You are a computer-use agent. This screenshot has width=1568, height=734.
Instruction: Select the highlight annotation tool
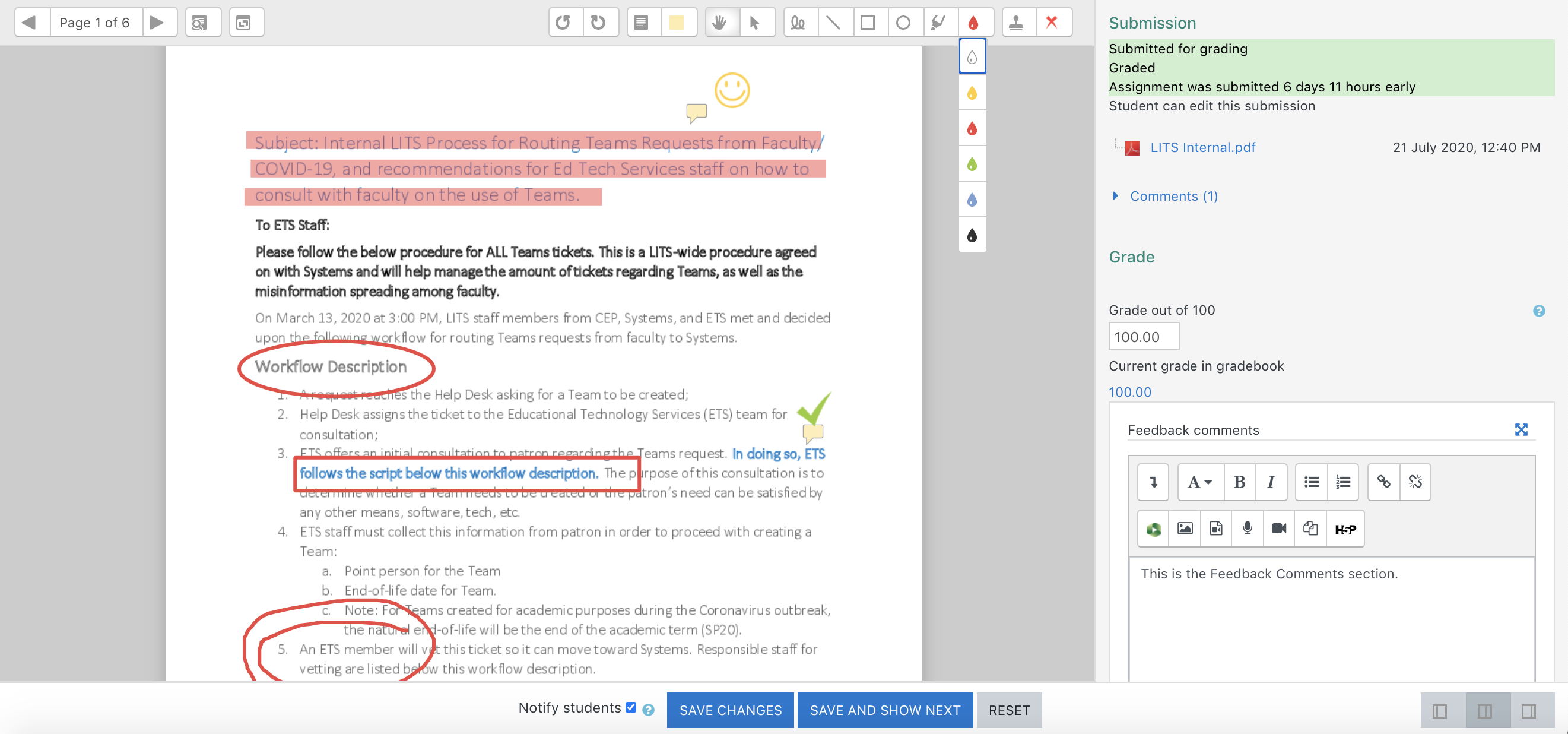(x=938, y=23)
